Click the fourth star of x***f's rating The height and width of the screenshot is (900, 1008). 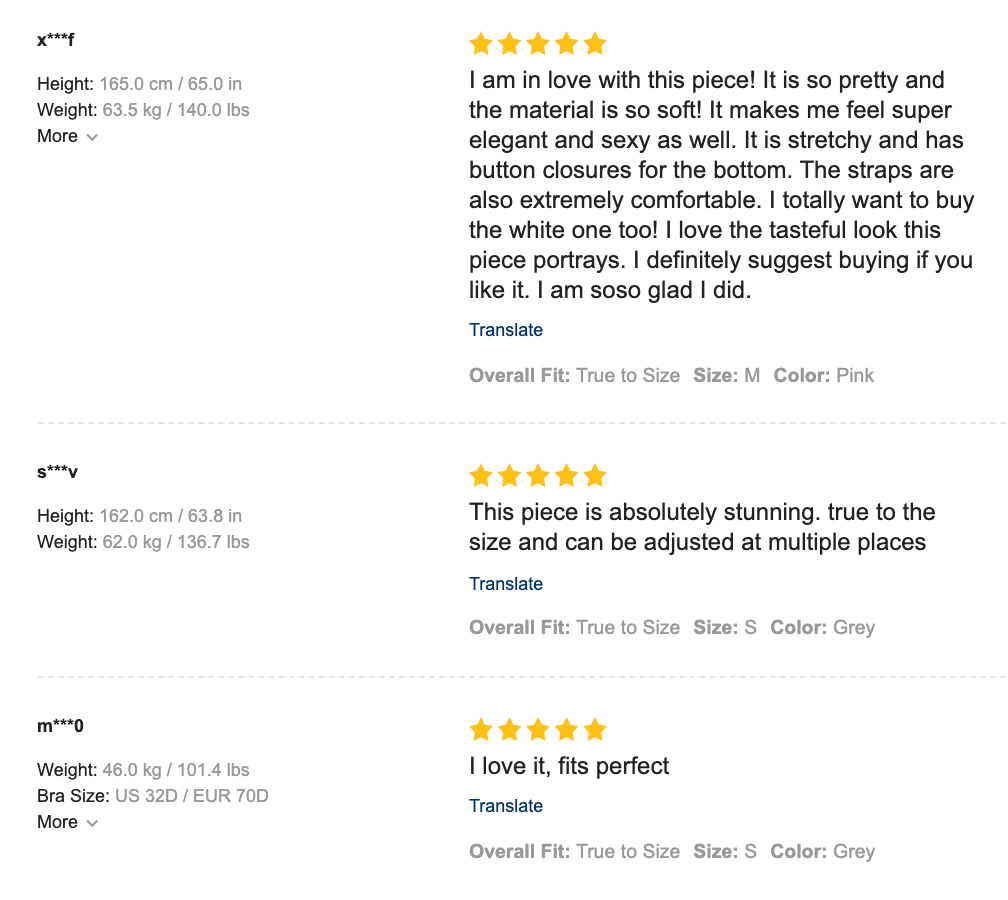(x=567, y=44)
